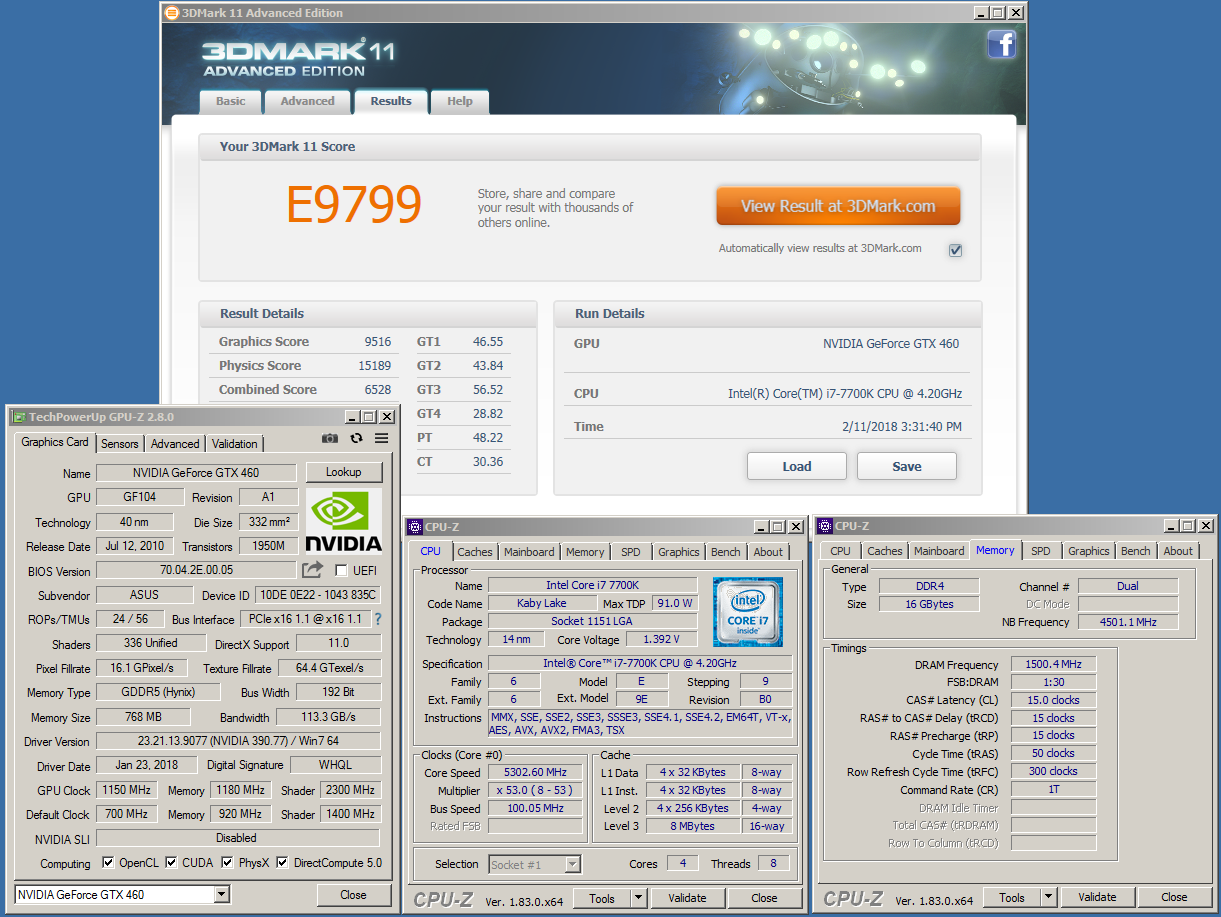1221x917 pixels.
Task: Click the Core Speed value 5302.60 MHz
Action: (x=535, y=773)
